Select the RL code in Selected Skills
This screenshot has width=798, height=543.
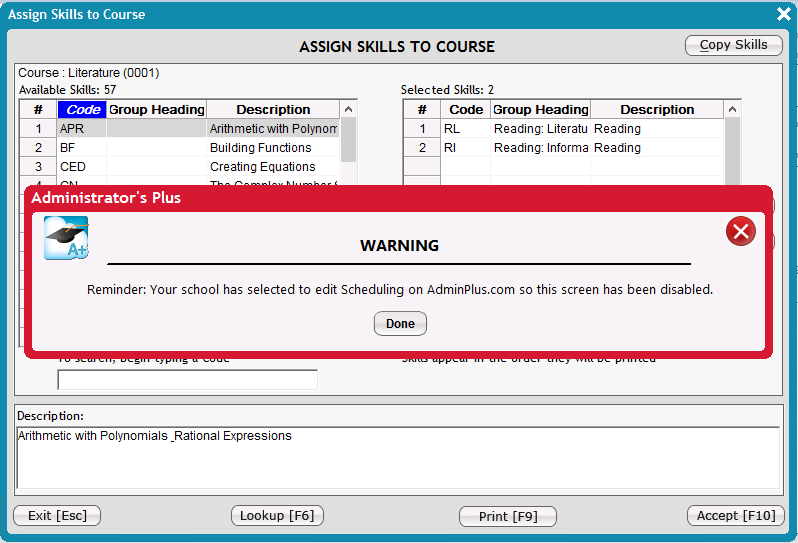coord(466,129)
